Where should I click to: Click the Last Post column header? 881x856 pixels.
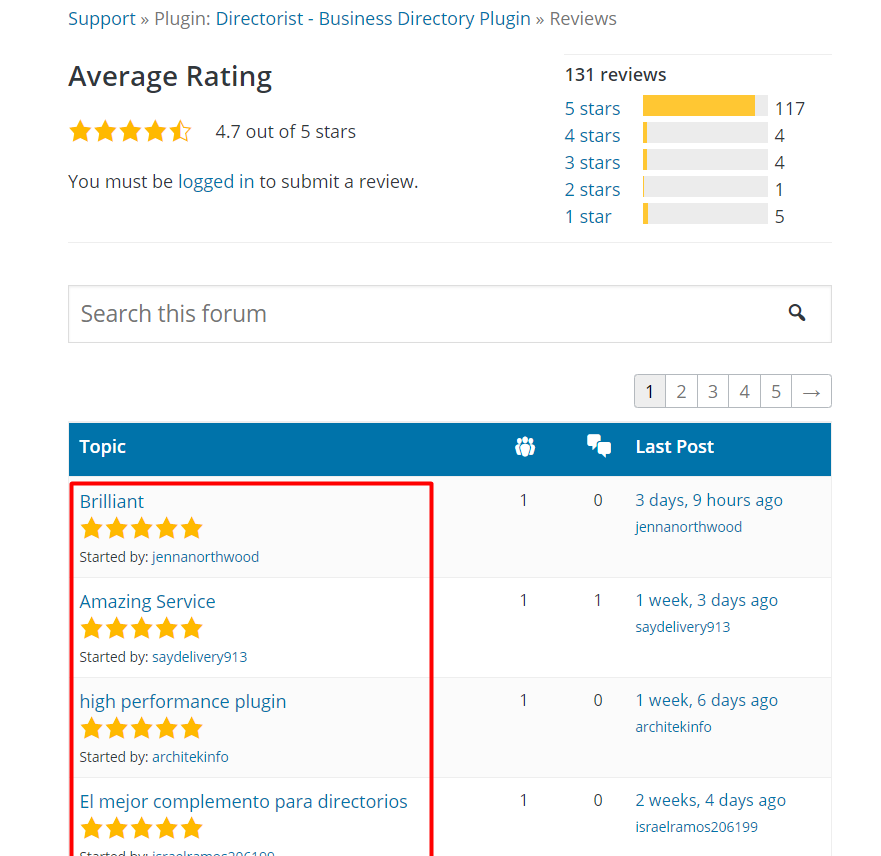(674, 447)
